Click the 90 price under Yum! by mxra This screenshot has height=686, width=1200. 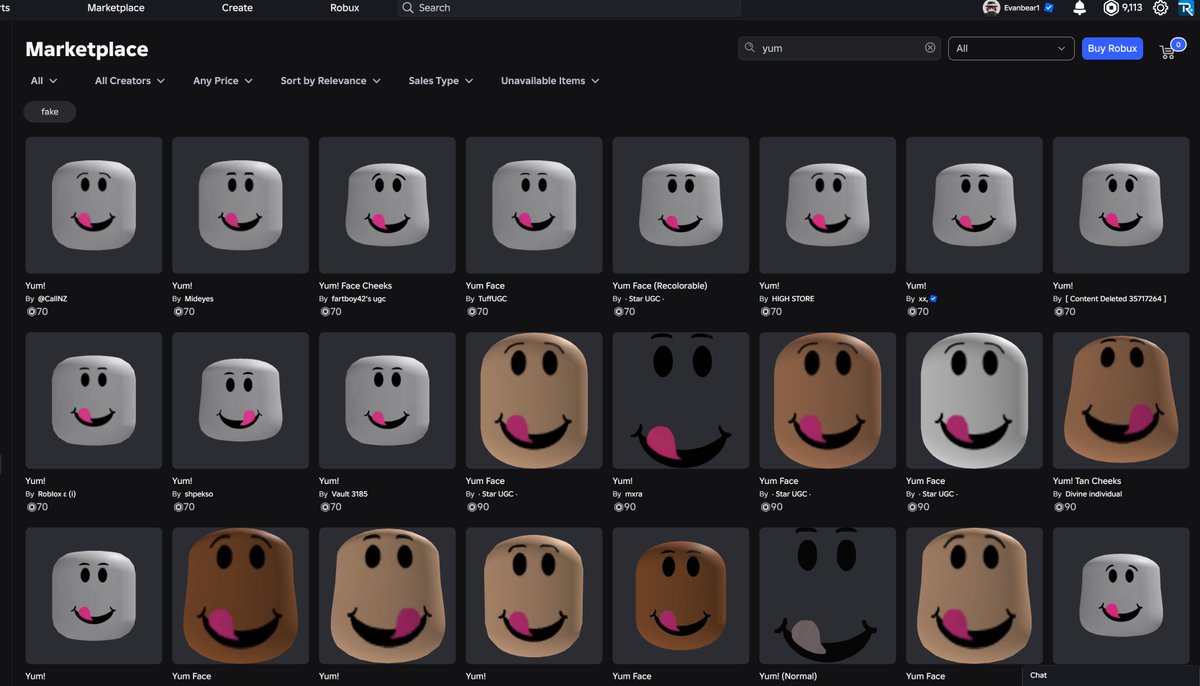(624, 508)
